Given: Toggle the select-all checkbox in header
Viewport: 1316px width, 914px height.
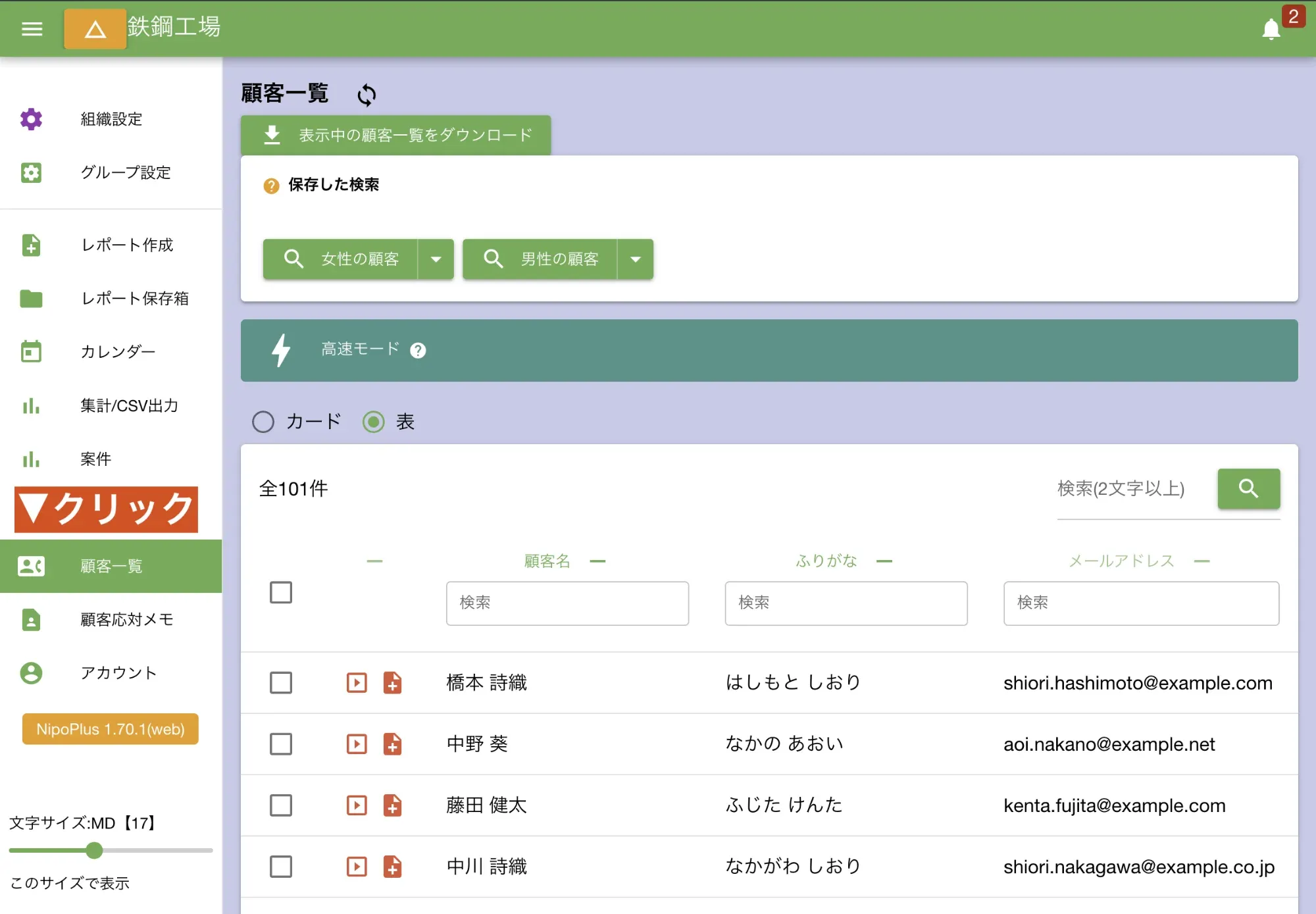Looking at the screenshot, I should coord(281,592).
